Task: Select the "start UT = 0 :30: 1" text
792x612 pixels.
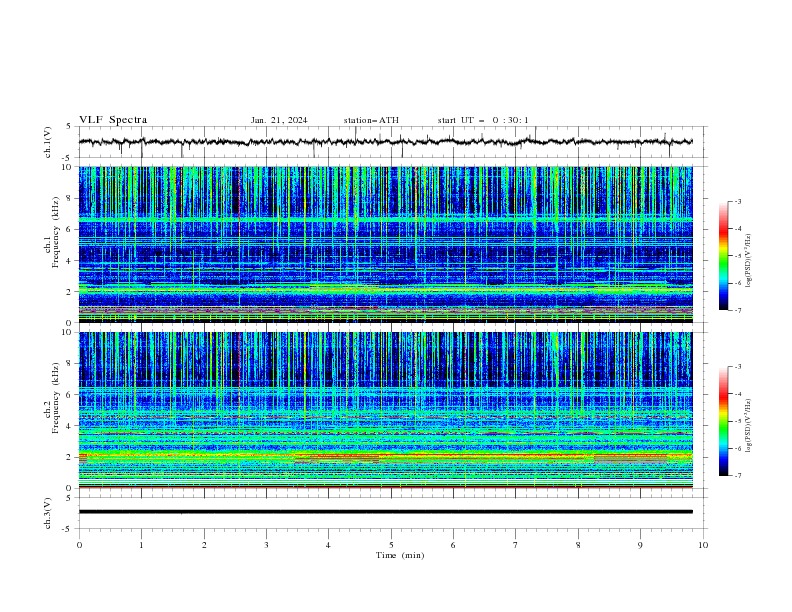Action: (x=483, y=120)
